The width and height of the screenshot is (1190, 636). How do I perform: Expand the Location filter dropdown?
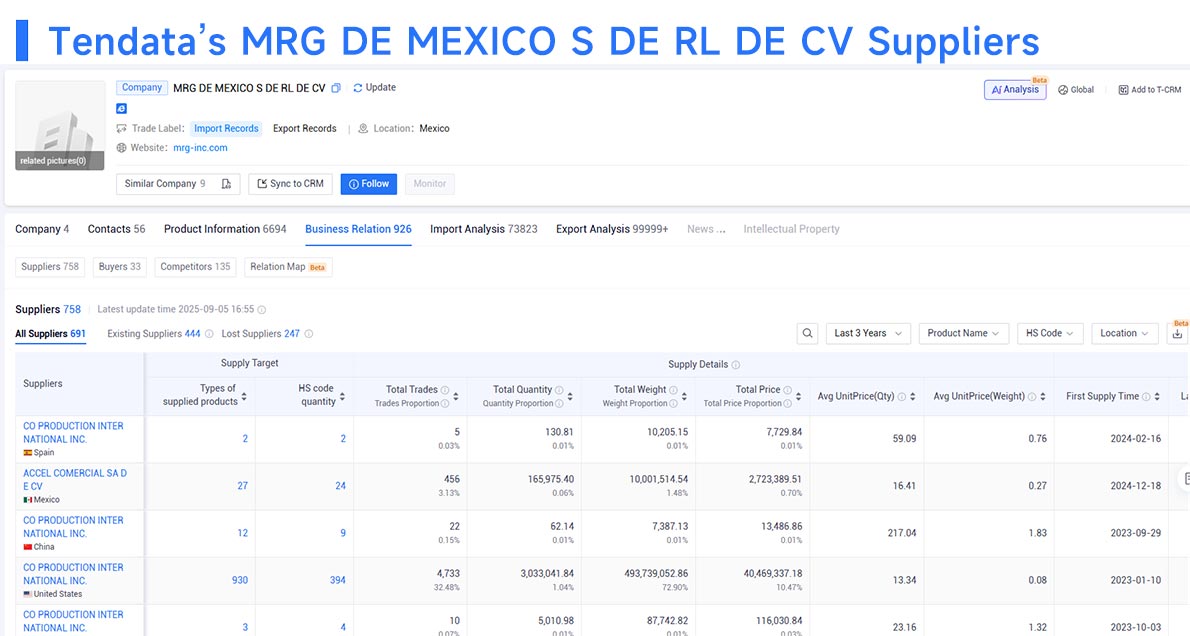click(x=1124, y=333)
